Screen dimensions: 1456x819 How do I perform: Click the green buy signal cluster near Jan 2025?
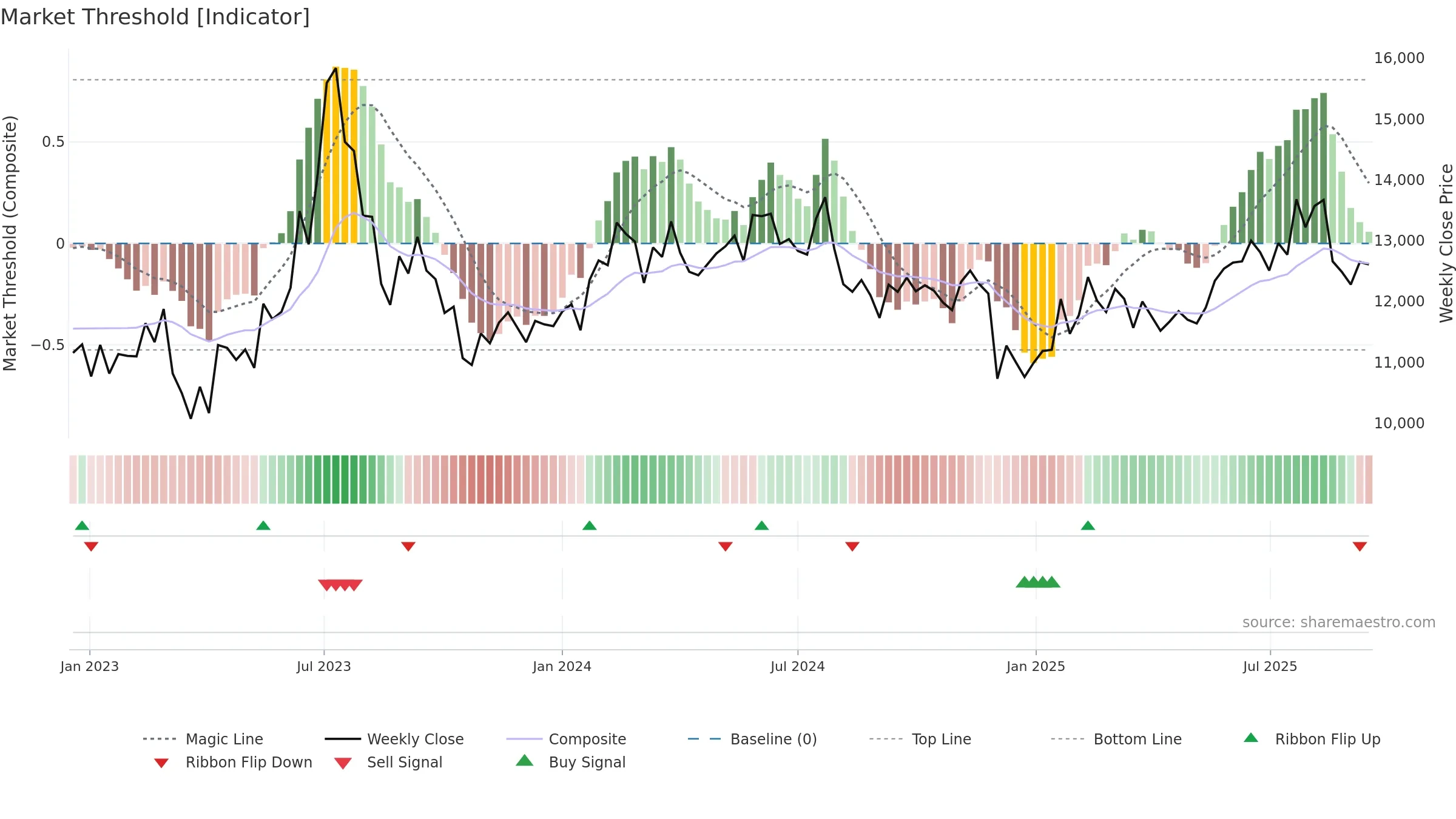tap(1038, 582)
